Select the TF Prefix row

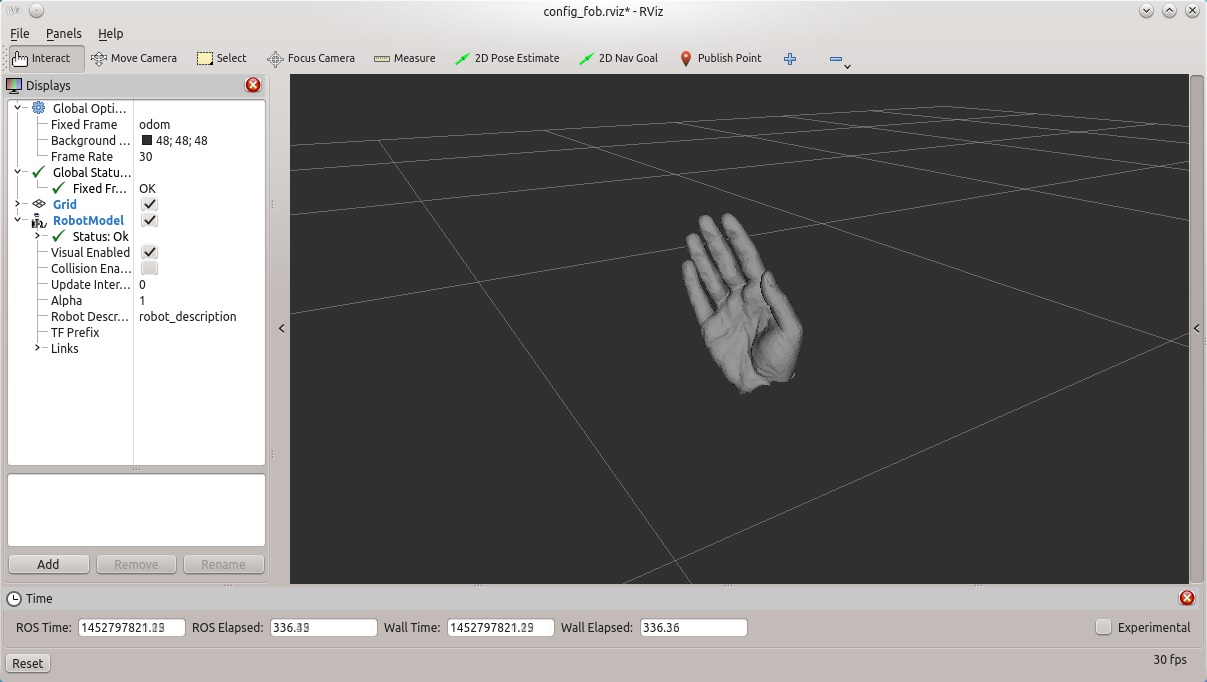pyautogui.click(x=136, y=332)
